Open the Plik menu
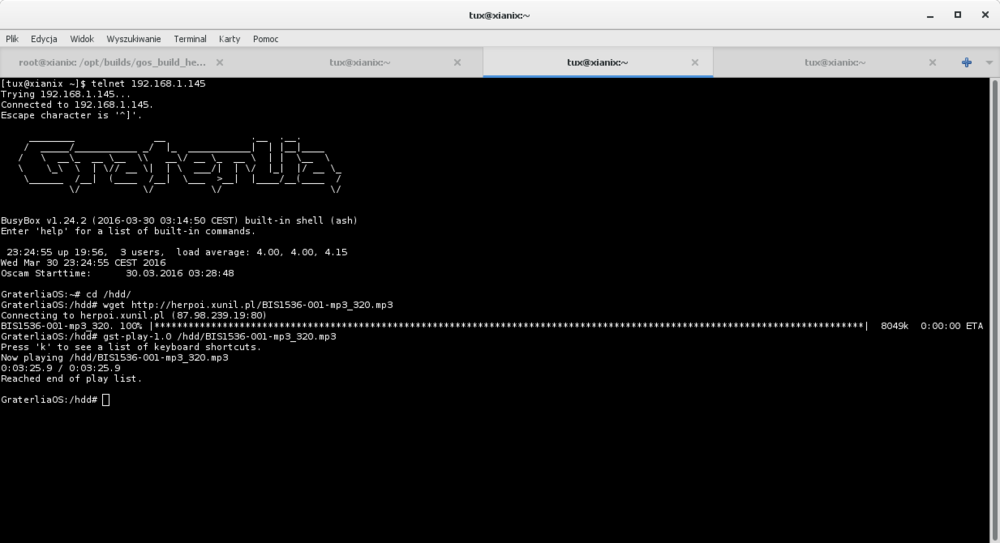This screenshot has height=543, width=1000. pyautogui.click(x=12, y=39)
